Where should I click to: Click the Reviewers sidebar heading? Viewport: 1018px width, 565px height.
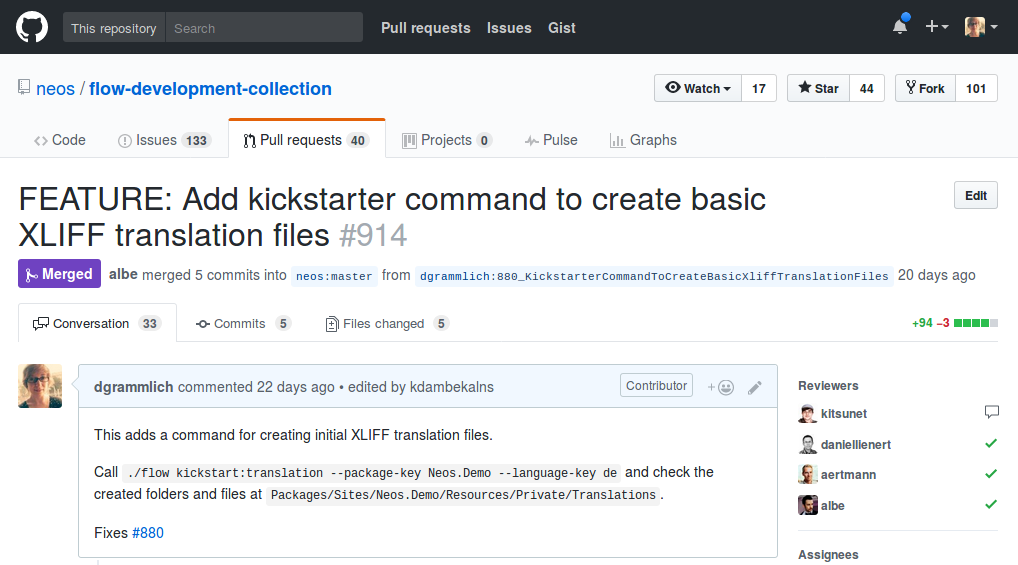pos(828,386)
